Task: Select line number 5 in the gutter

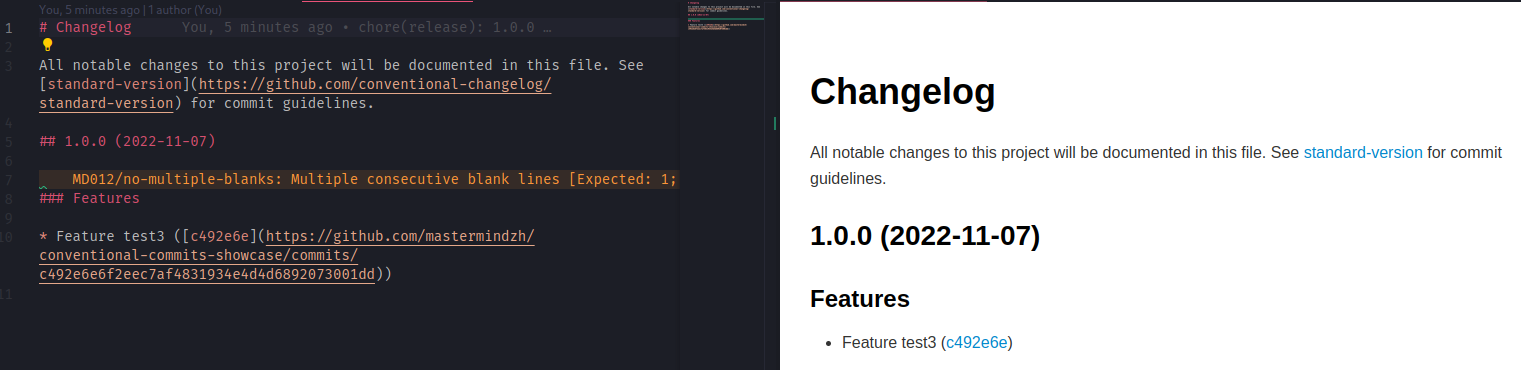Action: pos(10,141)
